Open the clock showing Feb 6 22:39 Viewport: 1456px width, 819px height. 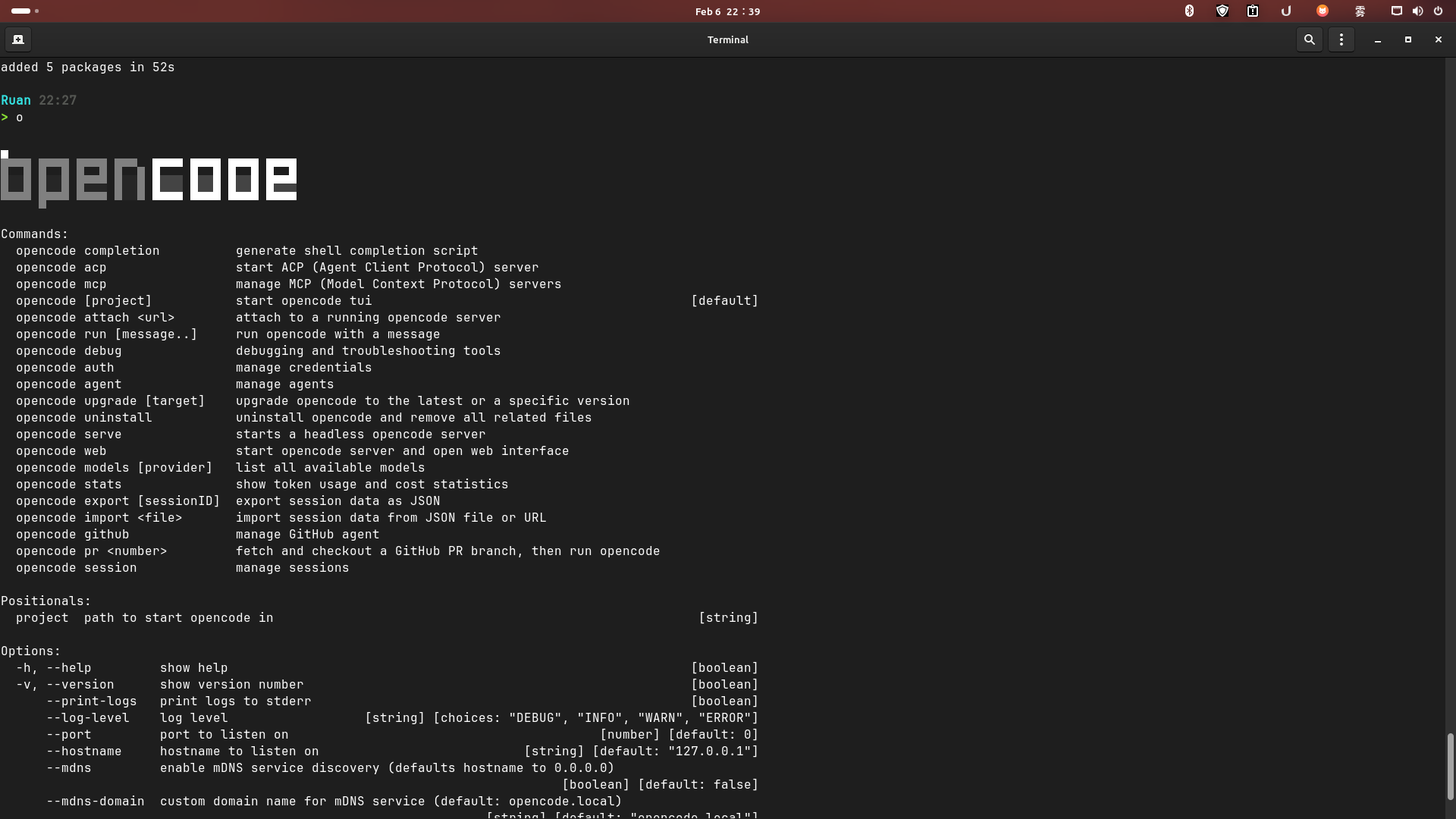click(727, 11)
